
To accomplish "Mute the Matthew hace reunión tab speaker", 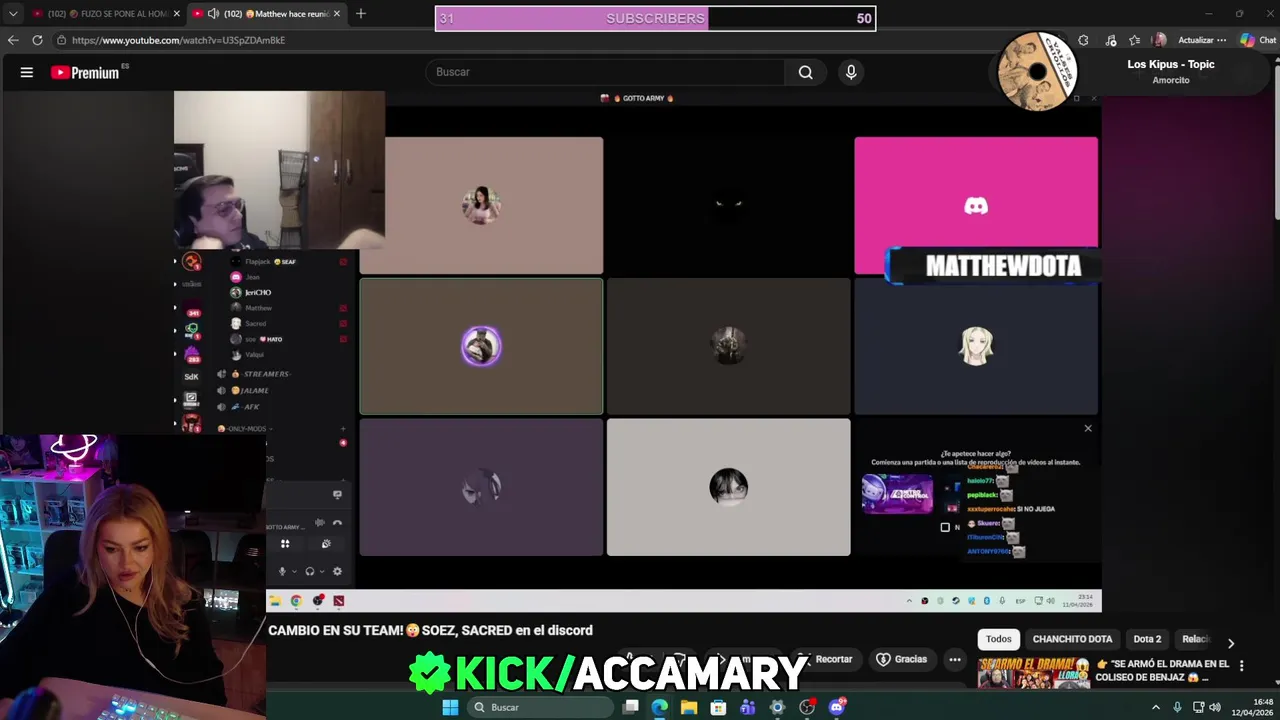I will 213,14.
